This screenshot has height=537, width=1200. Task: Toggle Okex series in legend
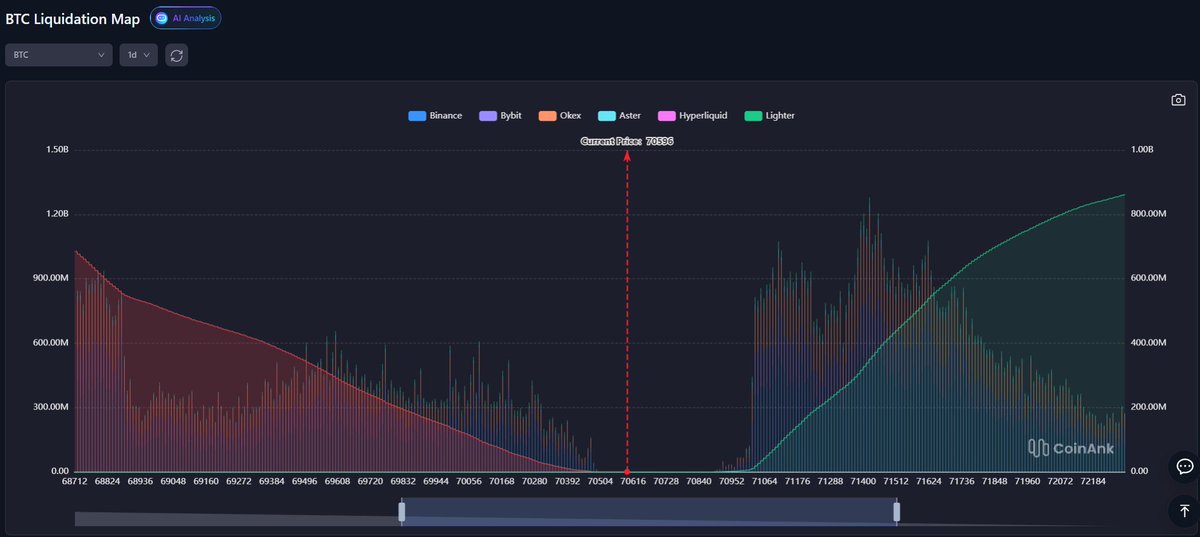(561, 116)
